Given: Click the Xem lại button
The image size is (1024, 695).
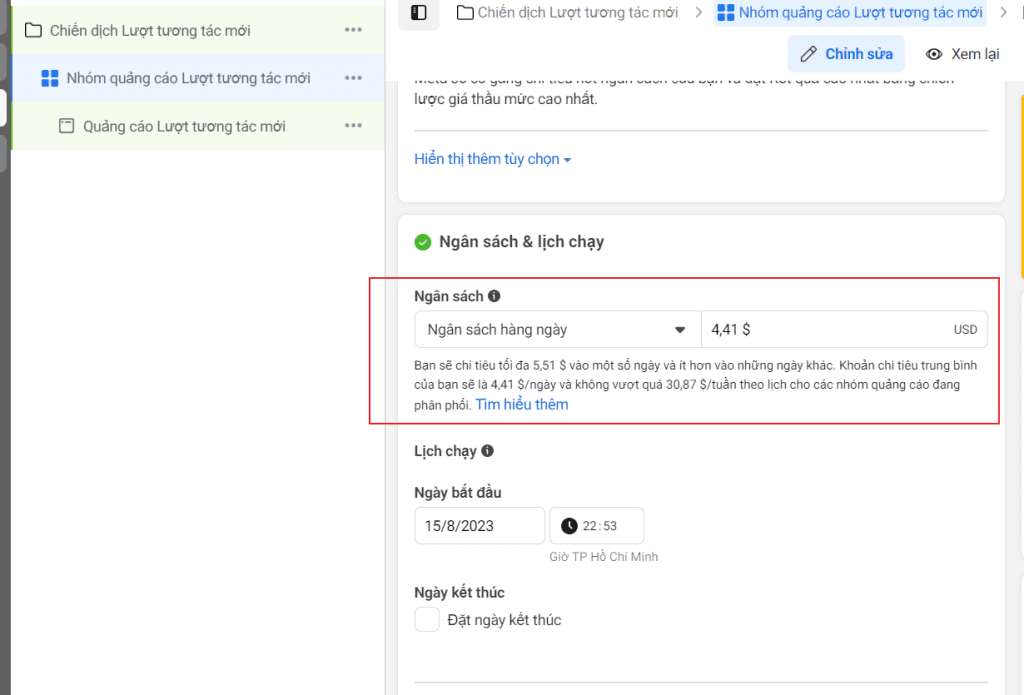Looking at the screenshot, I should [963, 54].
